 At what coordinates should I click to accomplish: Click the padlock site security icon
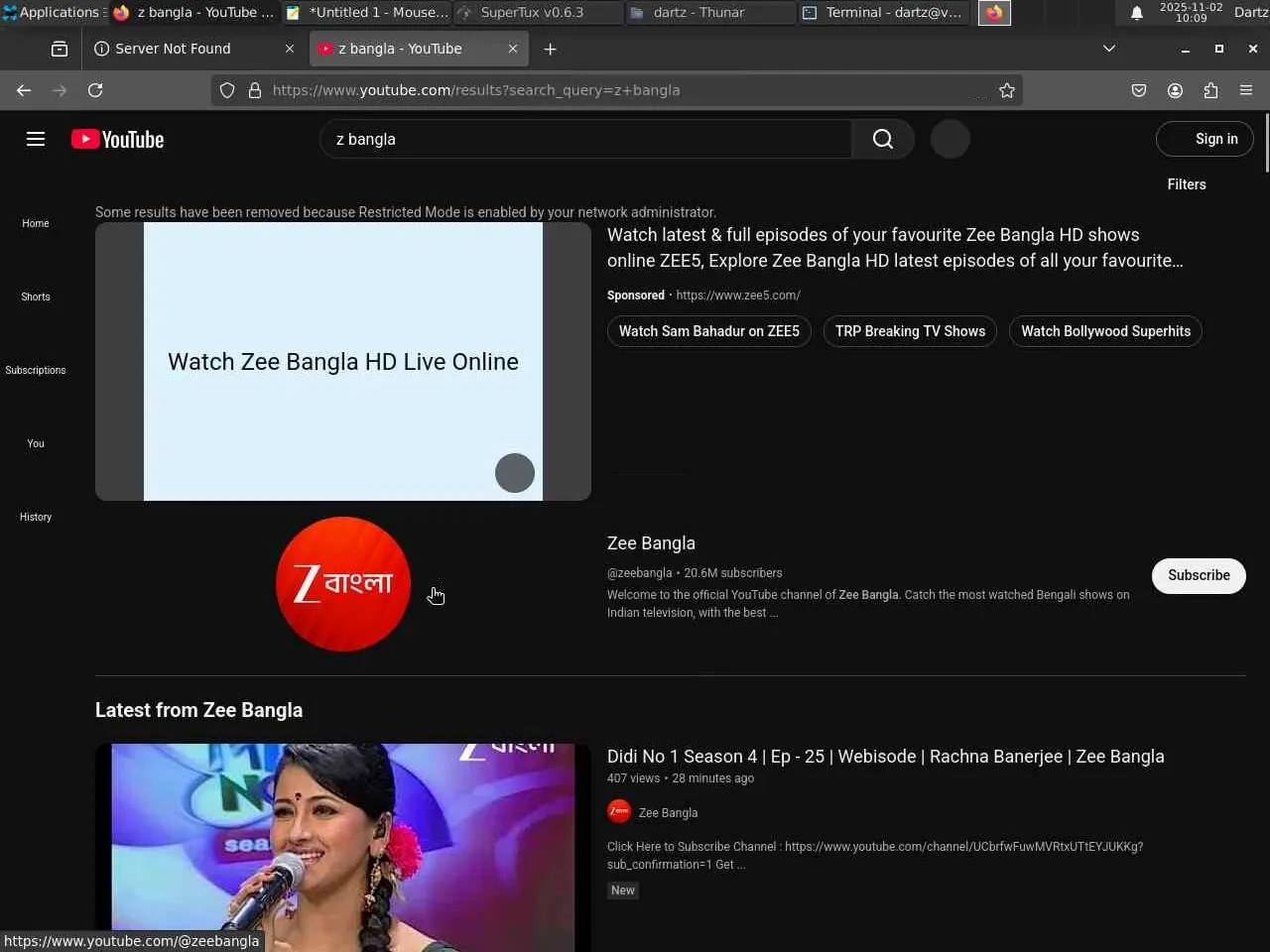coord(255,90)
